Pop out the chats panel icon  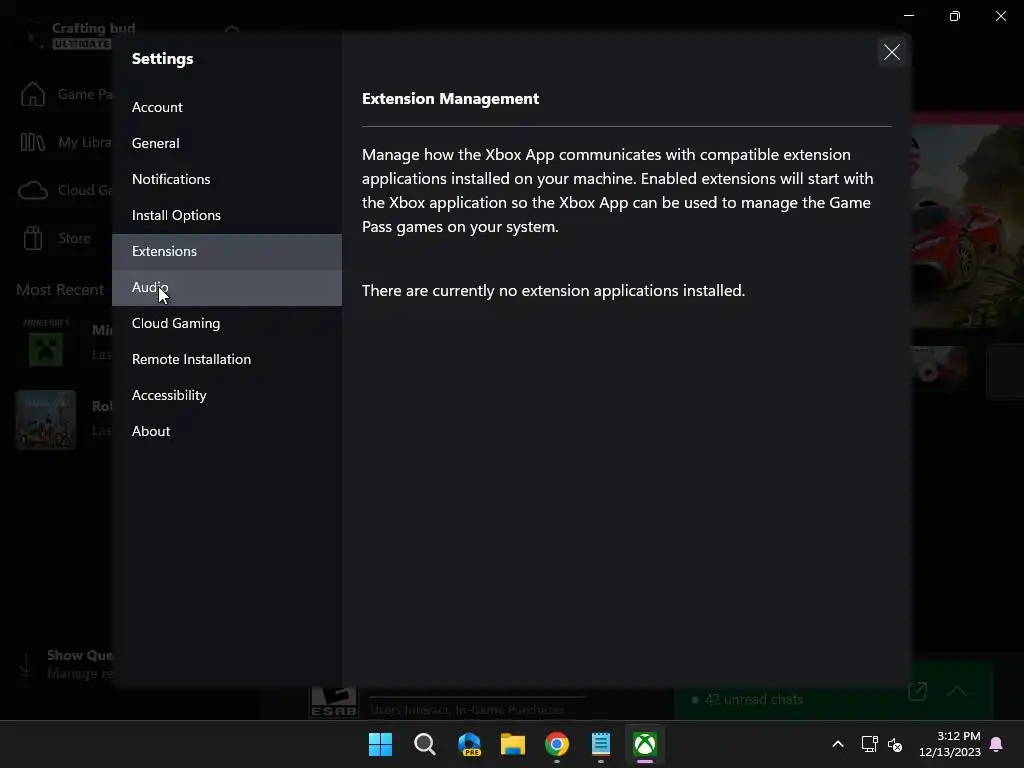pyautogui.click(x=918, y=692)
